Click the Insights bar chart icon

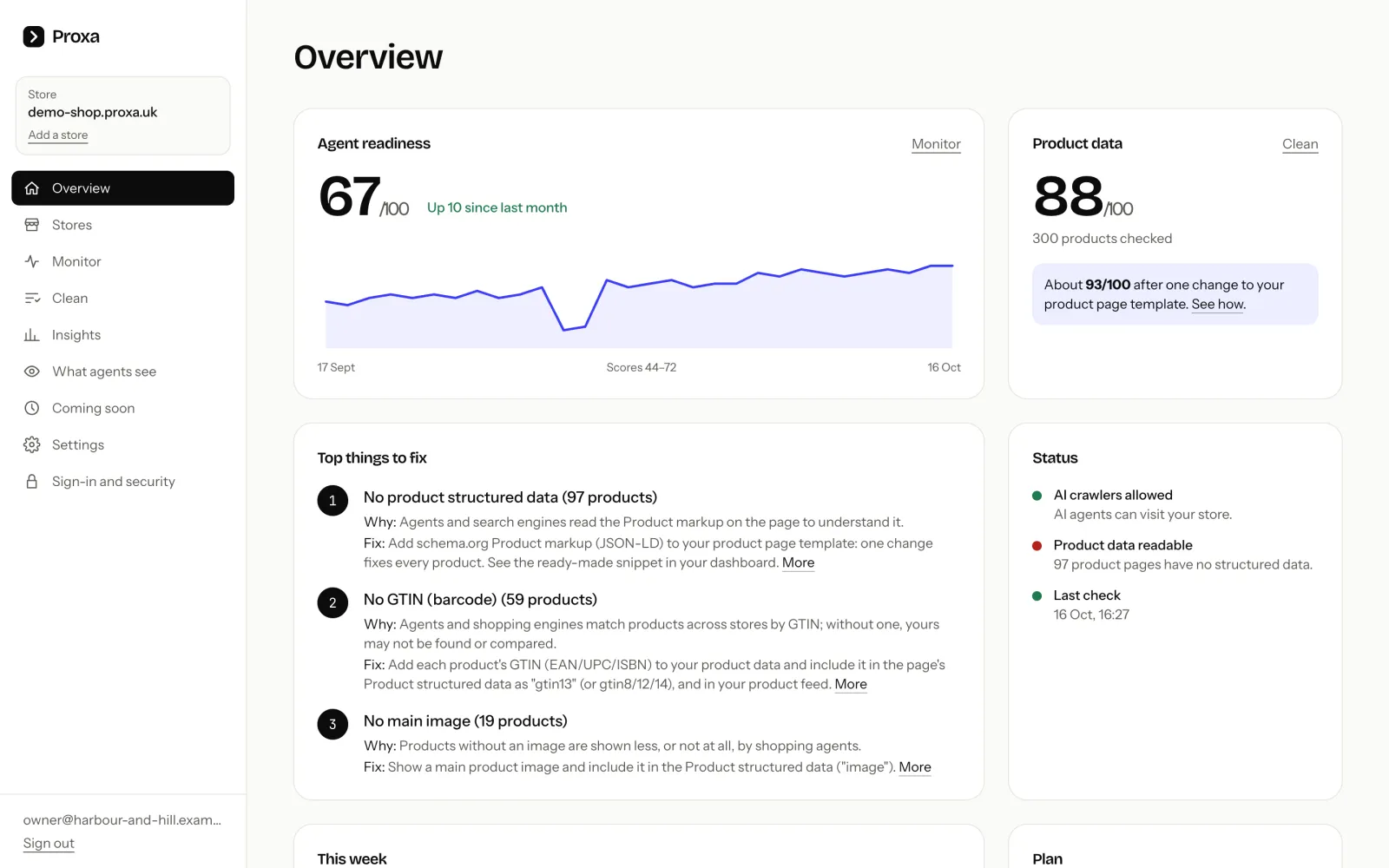pyautogui.click(x=32, y=335)
